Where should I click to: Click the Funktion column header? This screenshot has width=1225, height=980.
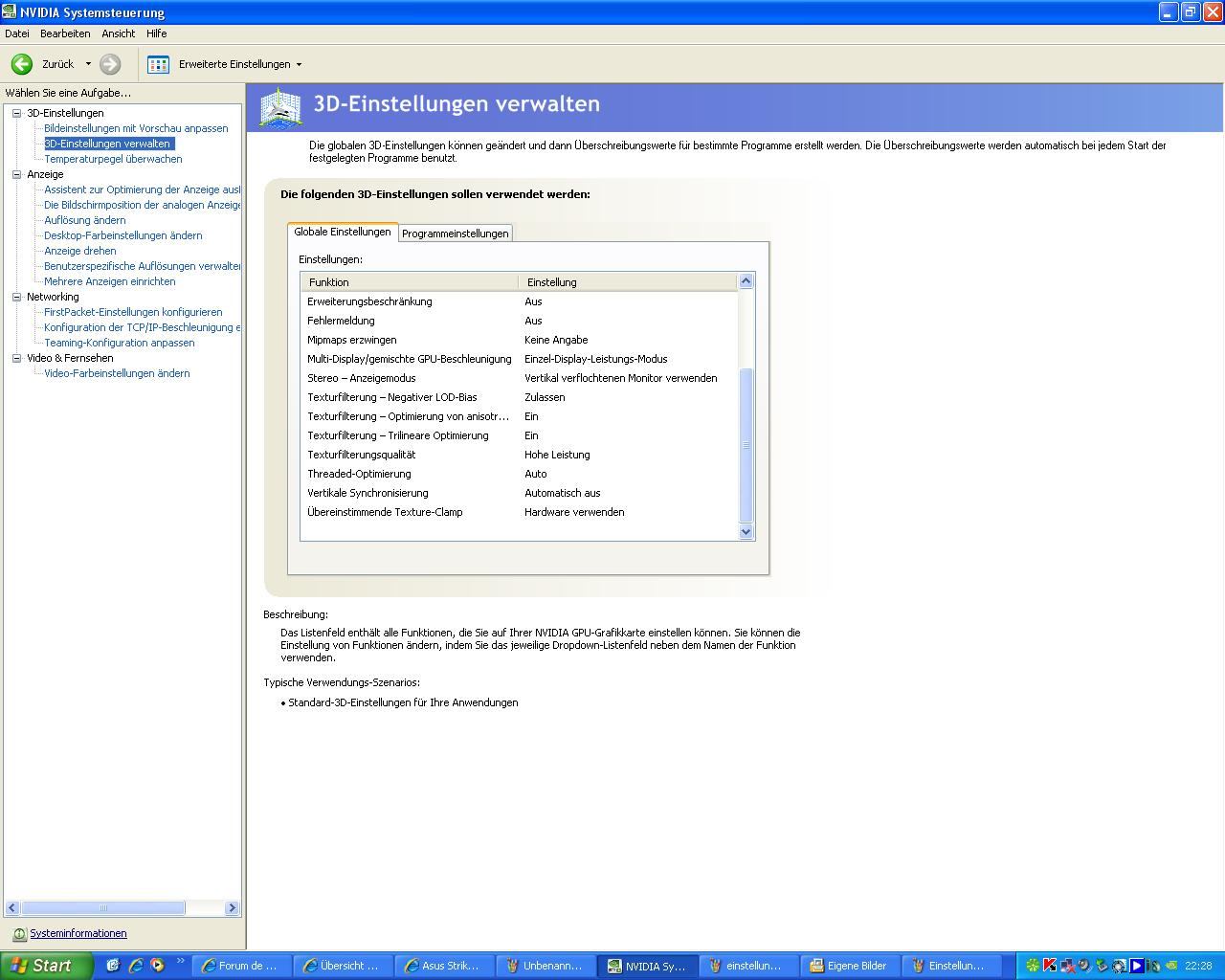point(410,282)
